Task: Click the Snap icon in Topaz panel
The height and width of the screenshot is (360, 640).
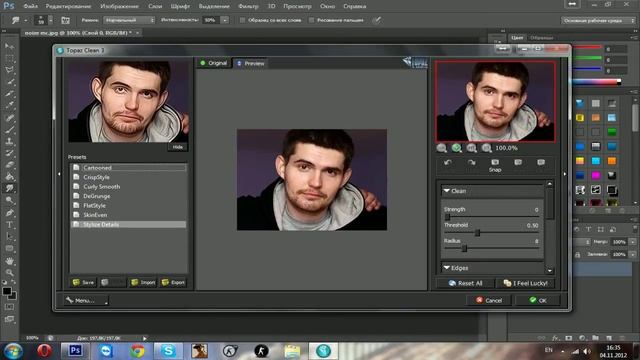Action: pos(495,165)
